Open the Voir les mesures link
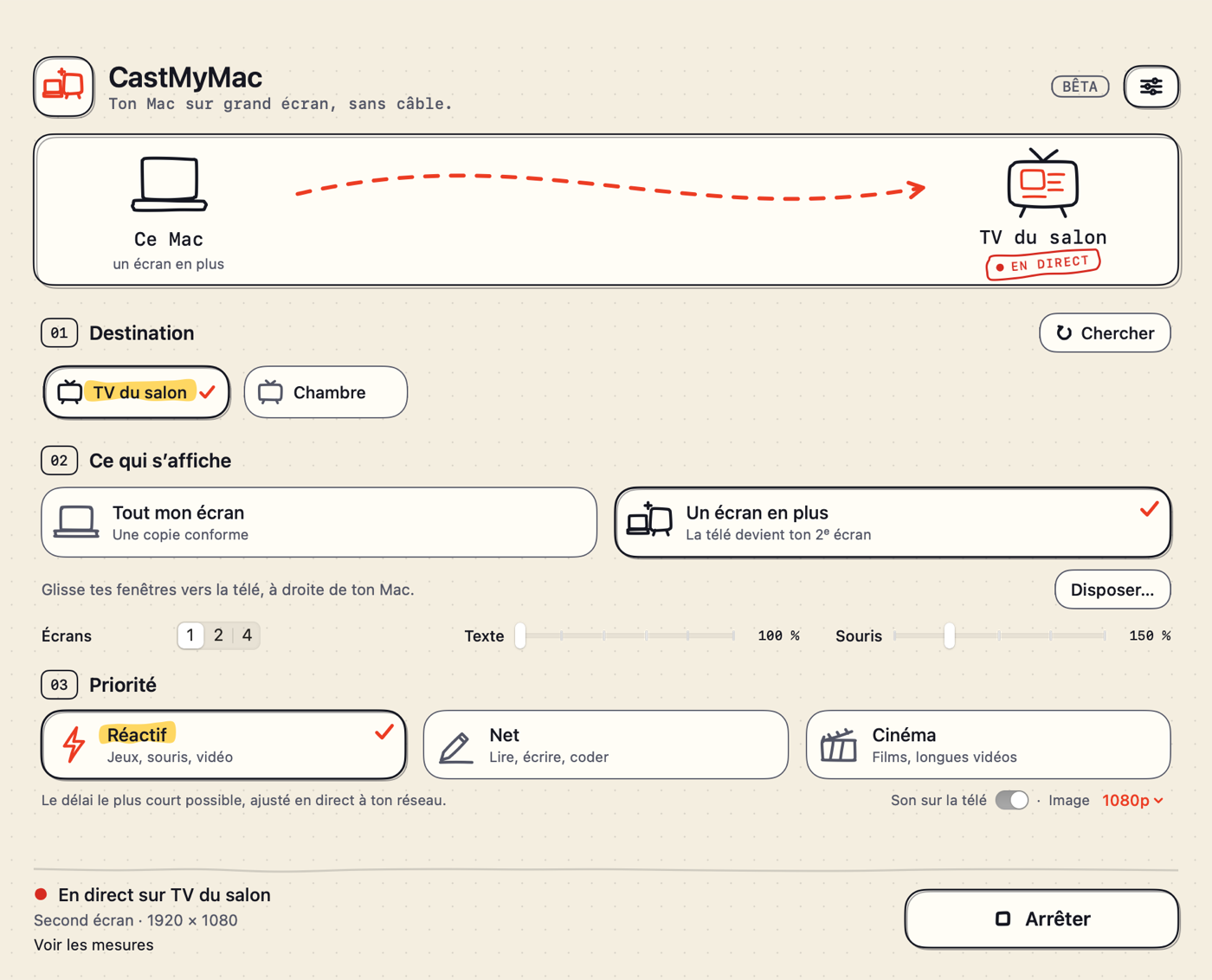Viewport: 1212px width, 980px height. pos(93,945)
